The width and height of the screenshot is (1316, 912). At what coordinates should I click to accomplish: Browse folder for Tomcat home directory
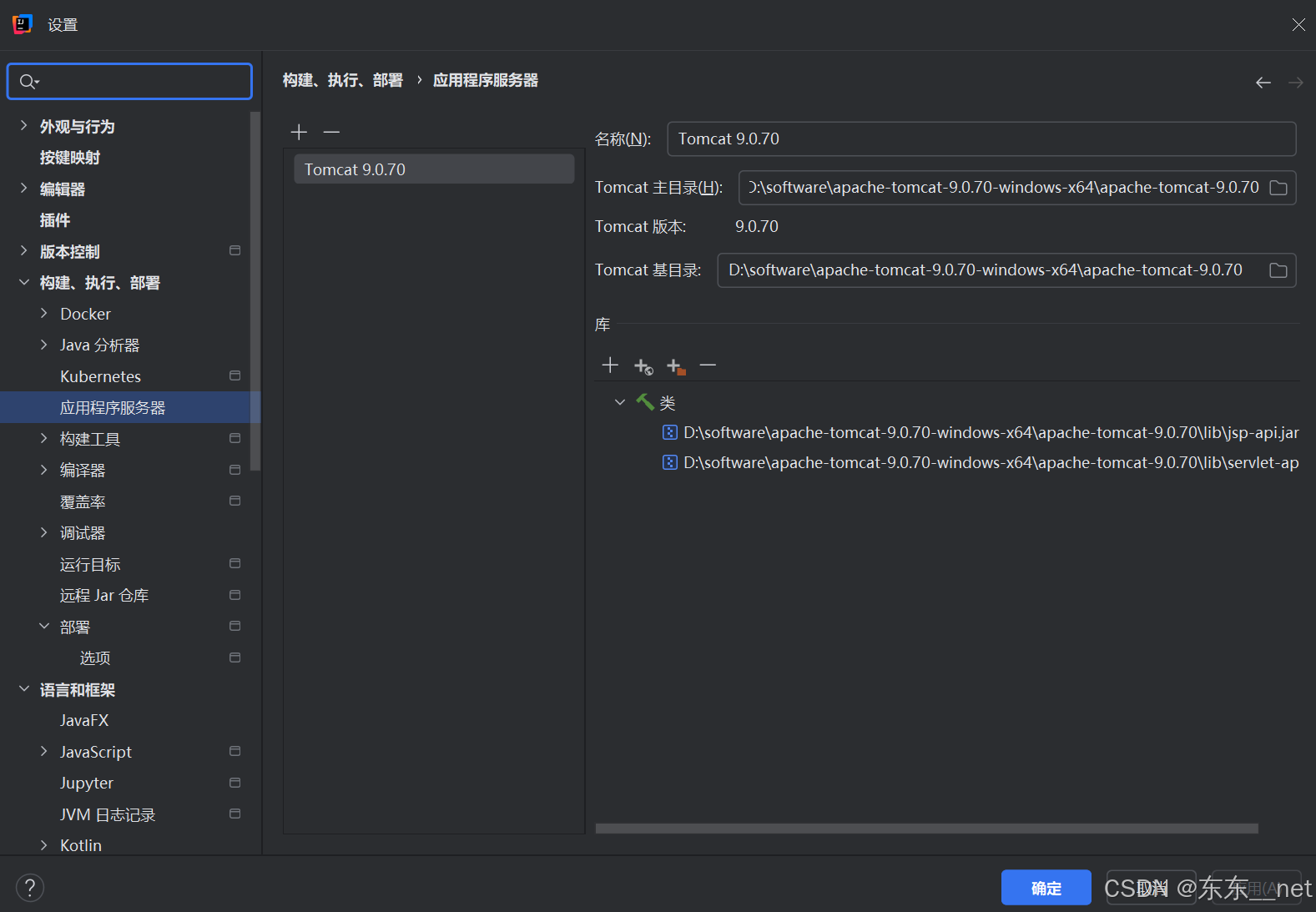1278,188
